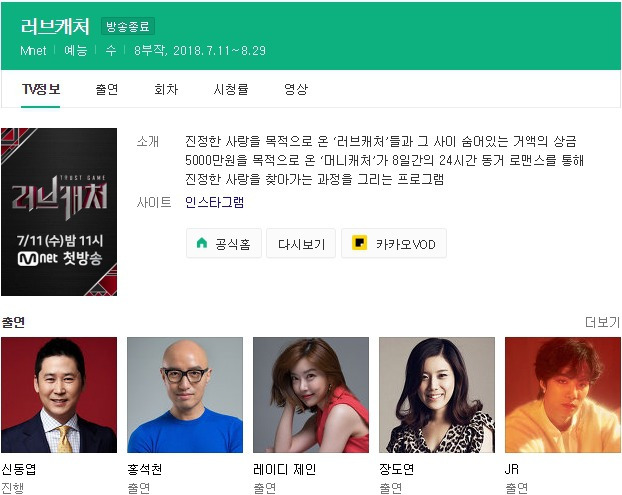Select the TV정보 tab
This screenshot has height=495, width=622.
tap(41, 89)
